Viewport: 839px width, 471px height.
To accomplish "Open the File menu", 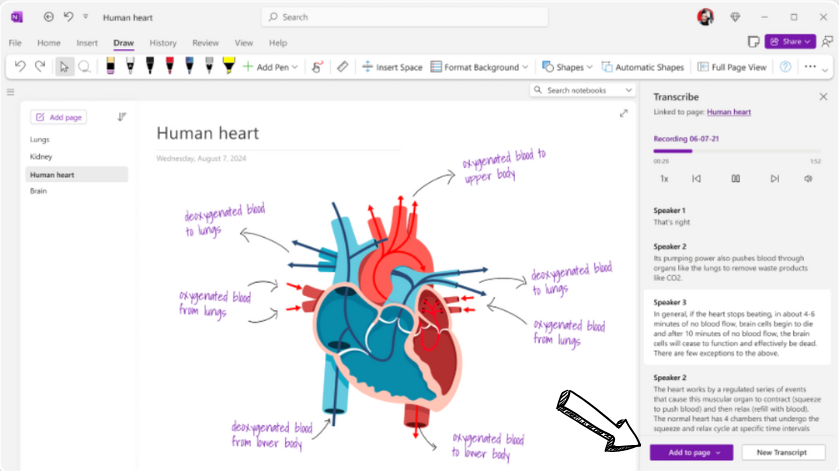I will pyautogui.click(x=15, y=43).
